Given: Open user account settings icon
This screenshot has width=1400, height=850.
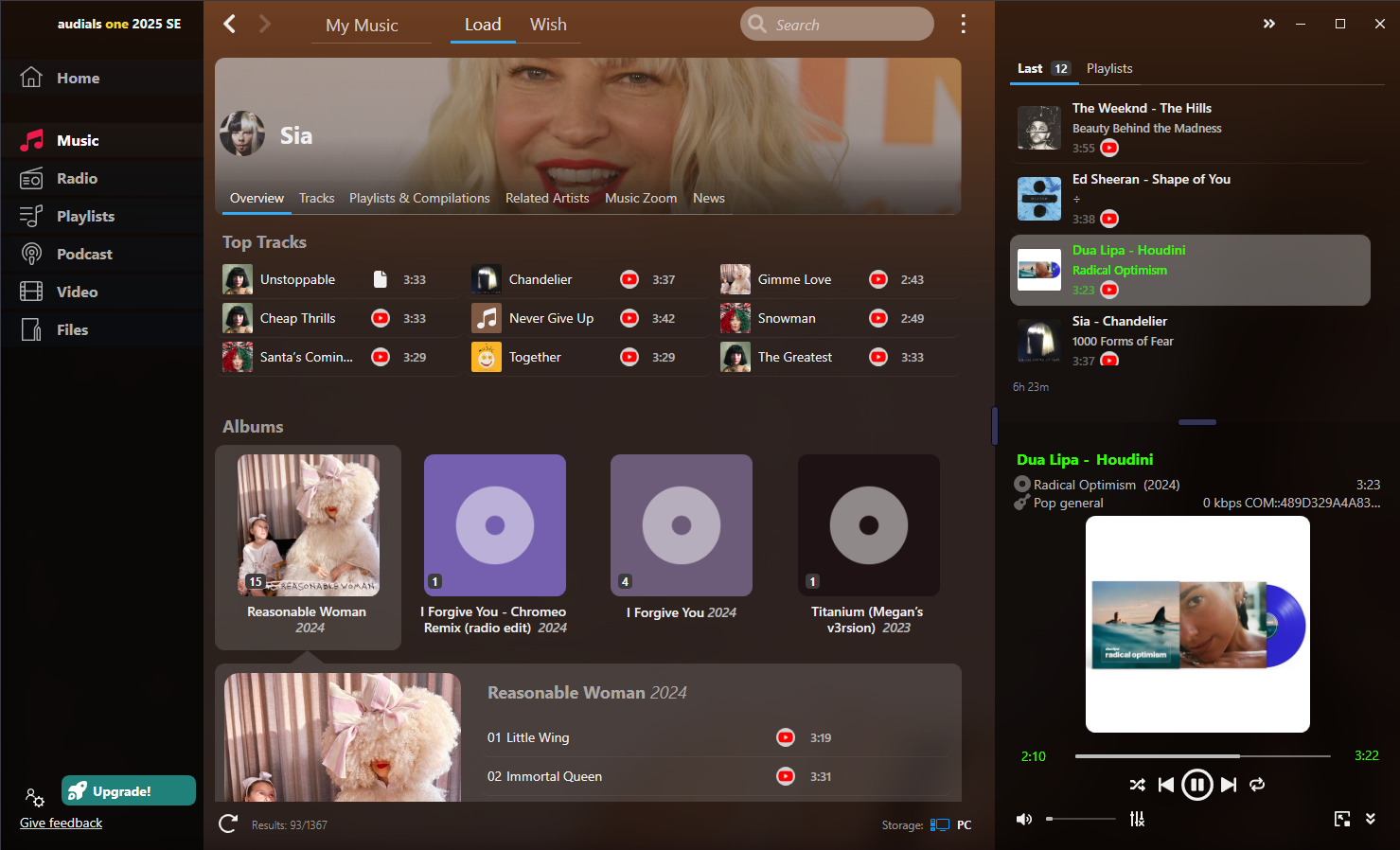Looking at the screenshot, I should (x=35, y=797).
